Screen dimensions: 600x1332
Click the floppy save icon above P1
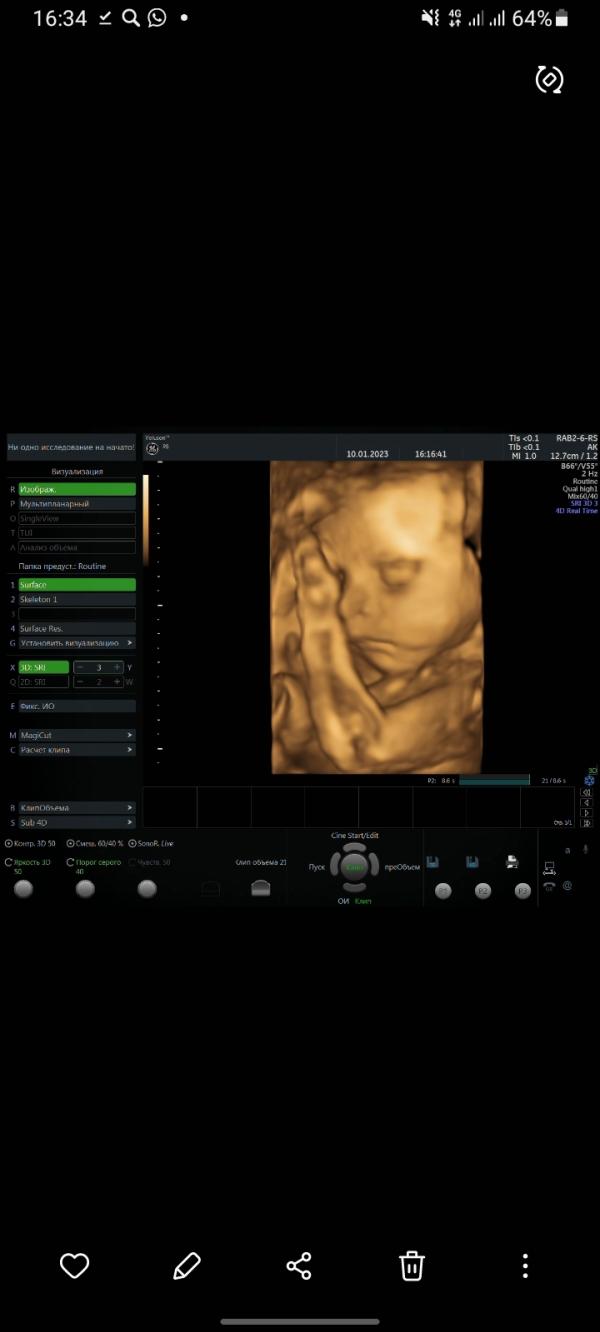point(433,861)
